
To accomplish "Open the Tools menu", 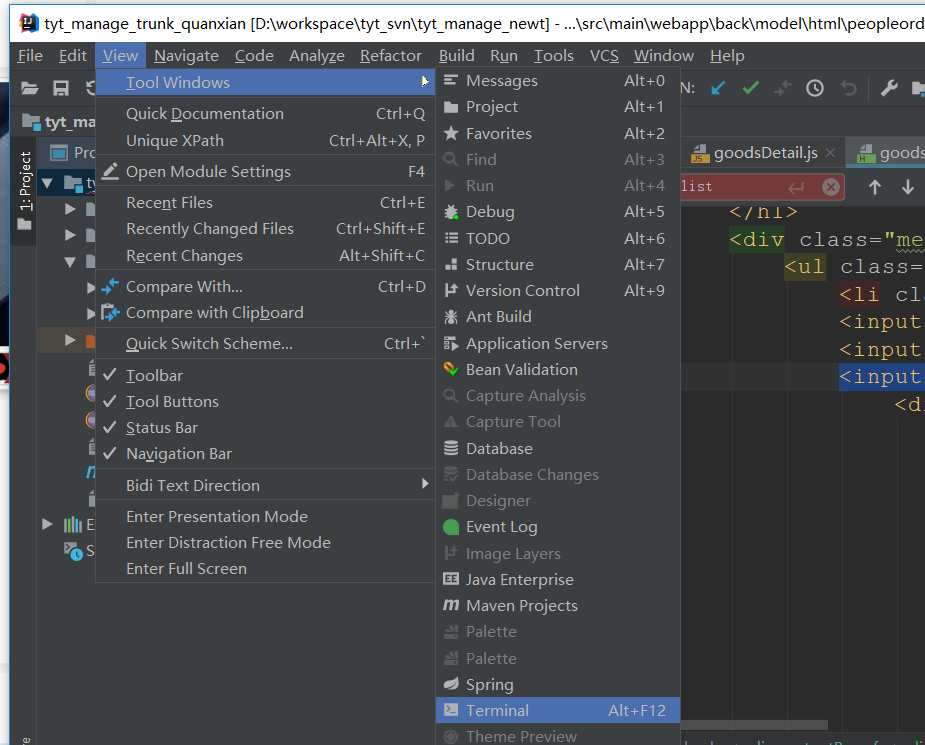I will [x=553, y=55].
